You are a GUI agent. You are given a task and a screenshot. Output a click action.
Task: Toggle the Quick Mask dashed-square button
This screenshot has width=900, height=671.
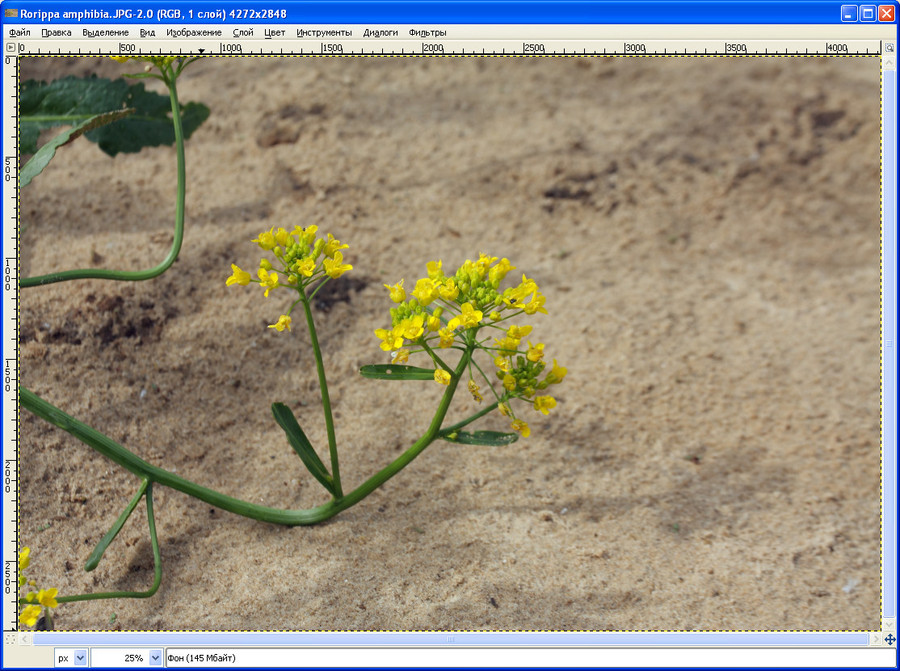click(10, 639)
